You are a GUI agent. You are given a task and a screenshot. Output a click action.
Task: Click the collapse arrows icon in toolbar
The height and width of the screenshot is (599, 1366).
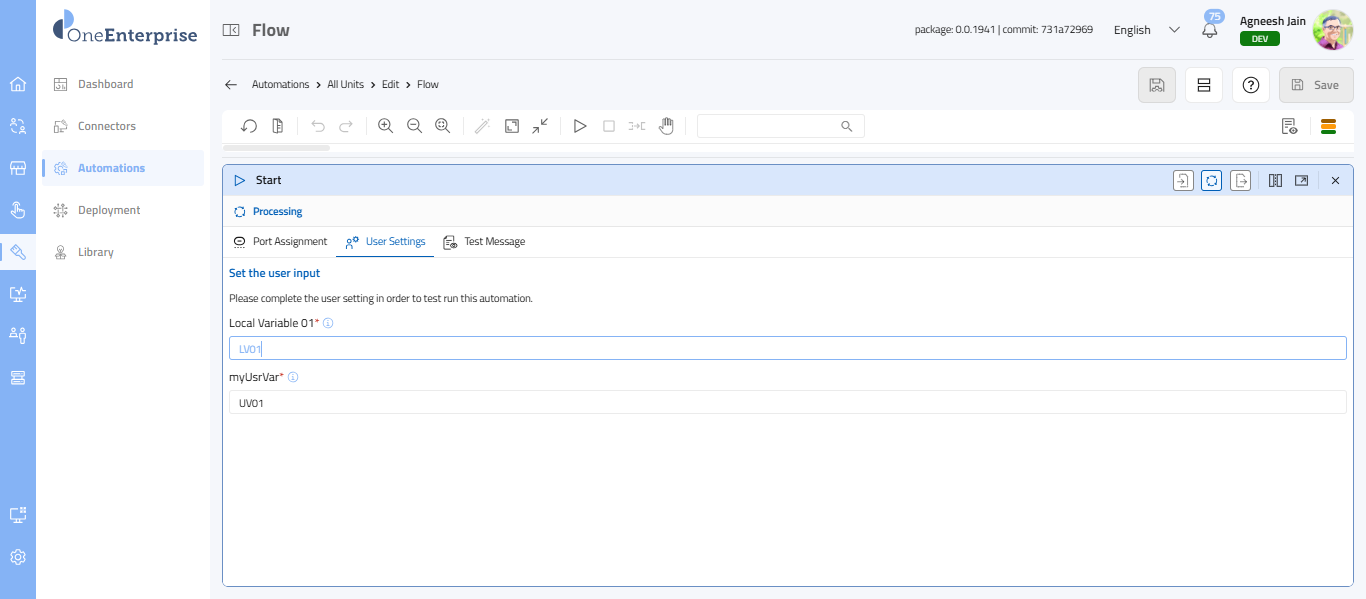[x=540, y=126]
